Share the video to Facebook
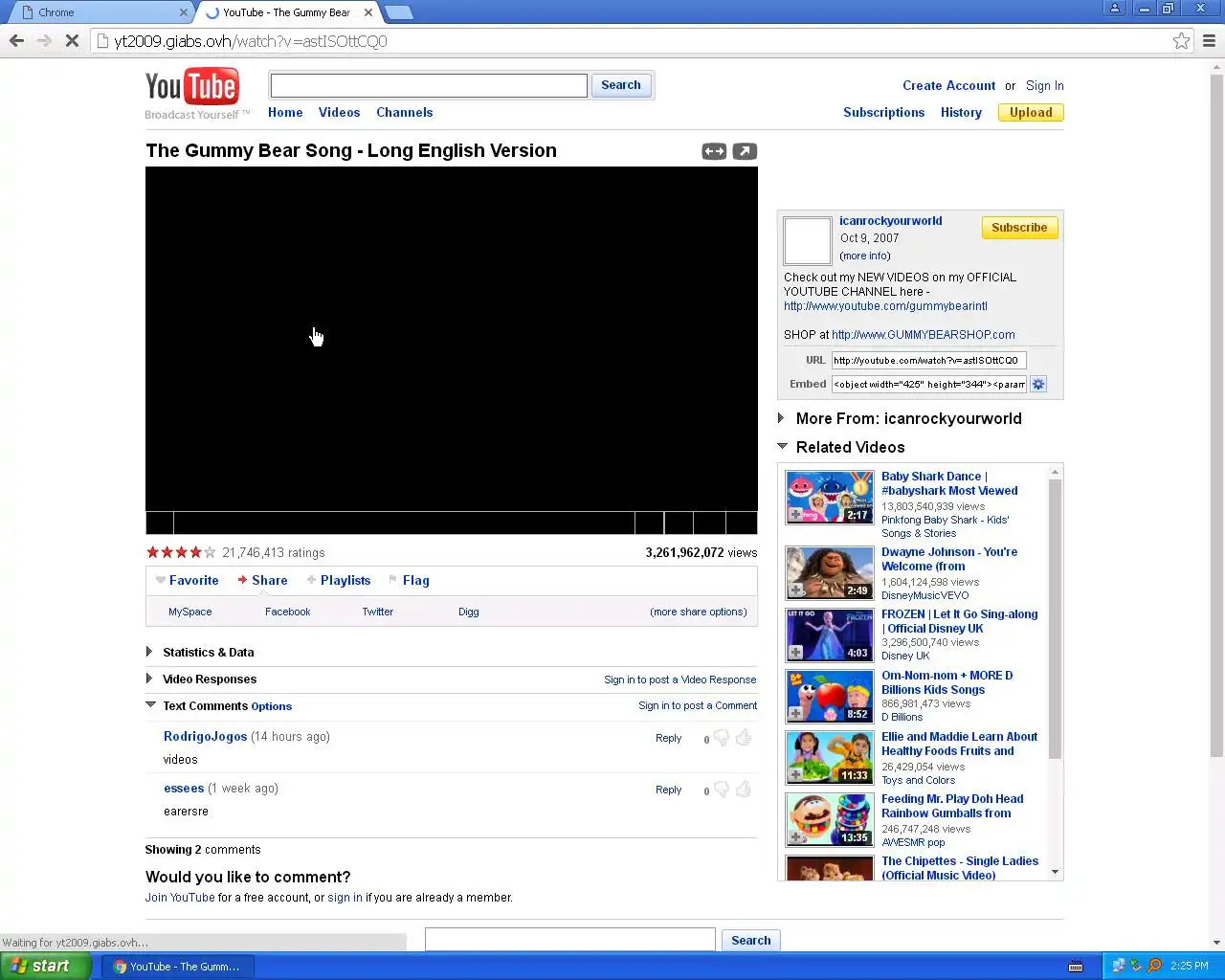 [287, 612]
